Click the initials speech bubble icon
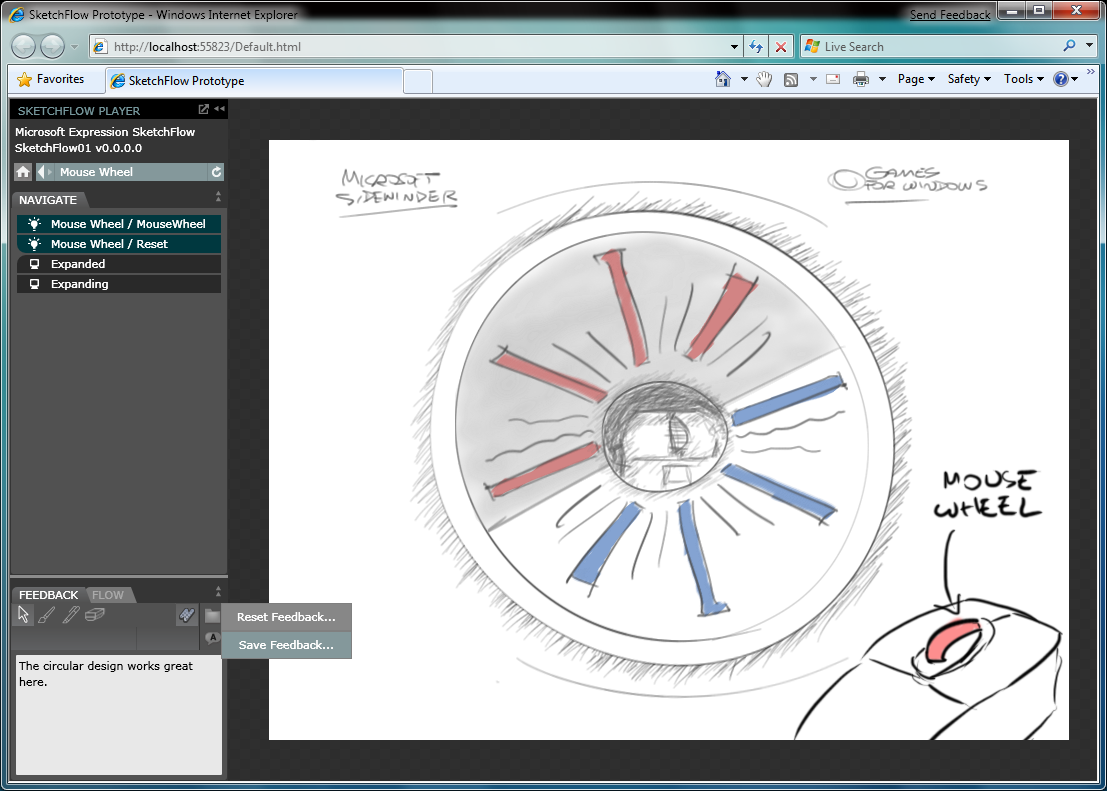The image size is (1107, 791). pos(213,638)
